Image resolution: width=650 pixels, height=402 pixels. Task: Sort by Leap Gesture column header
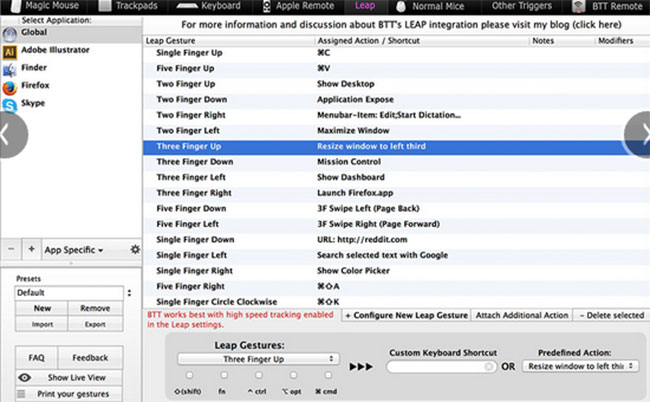pos(229,41)
